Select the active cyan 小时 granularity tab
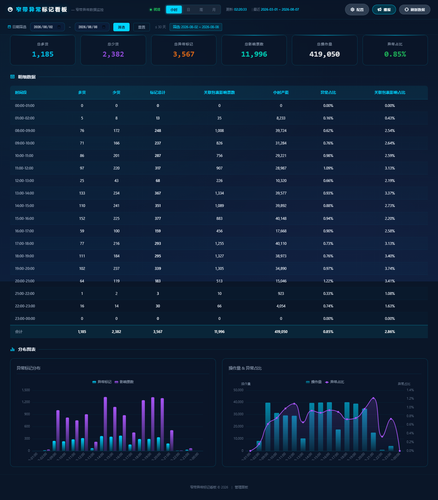 pos(174,10)
